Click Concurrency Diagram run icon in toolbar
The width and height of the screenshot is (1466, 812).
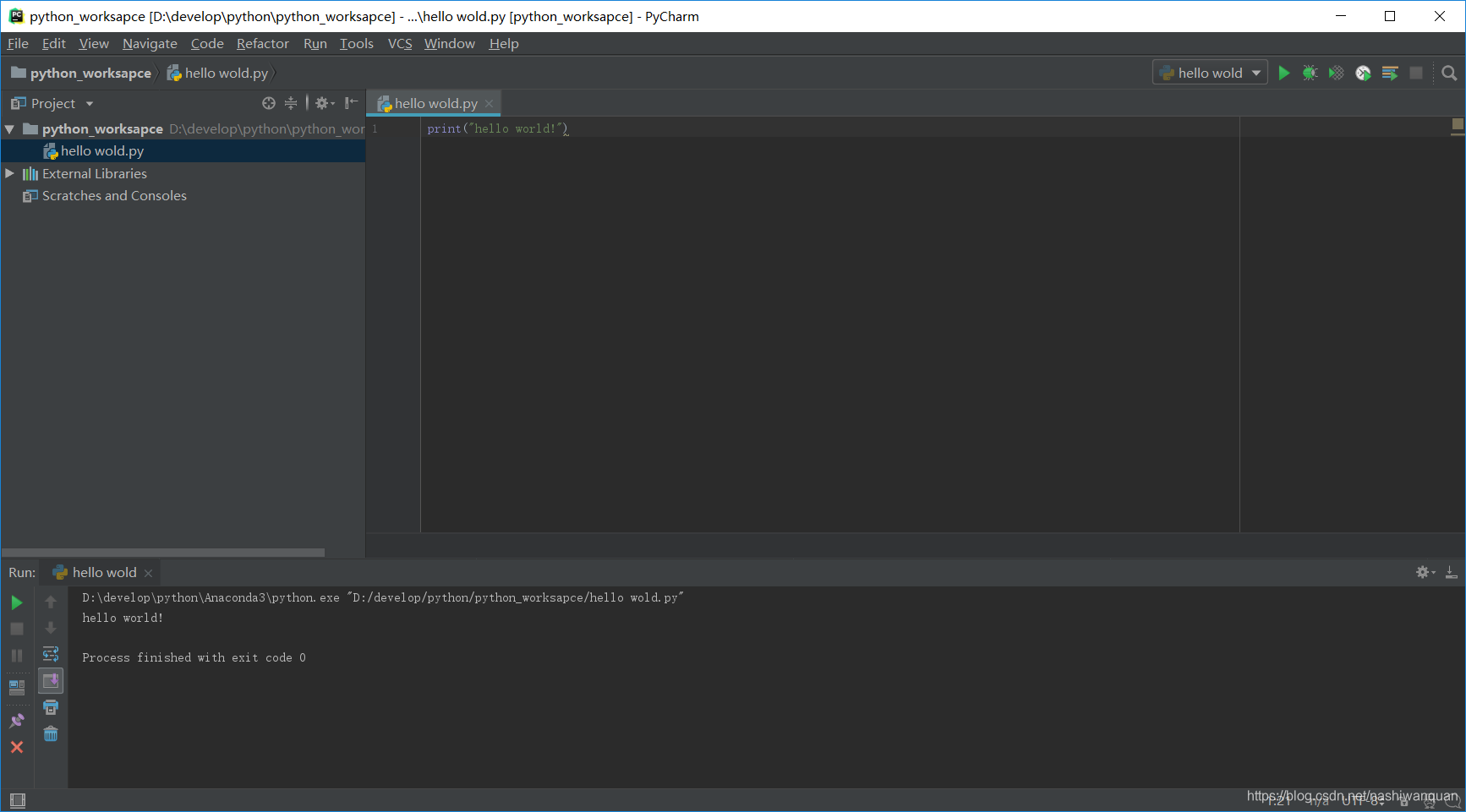1389,74
